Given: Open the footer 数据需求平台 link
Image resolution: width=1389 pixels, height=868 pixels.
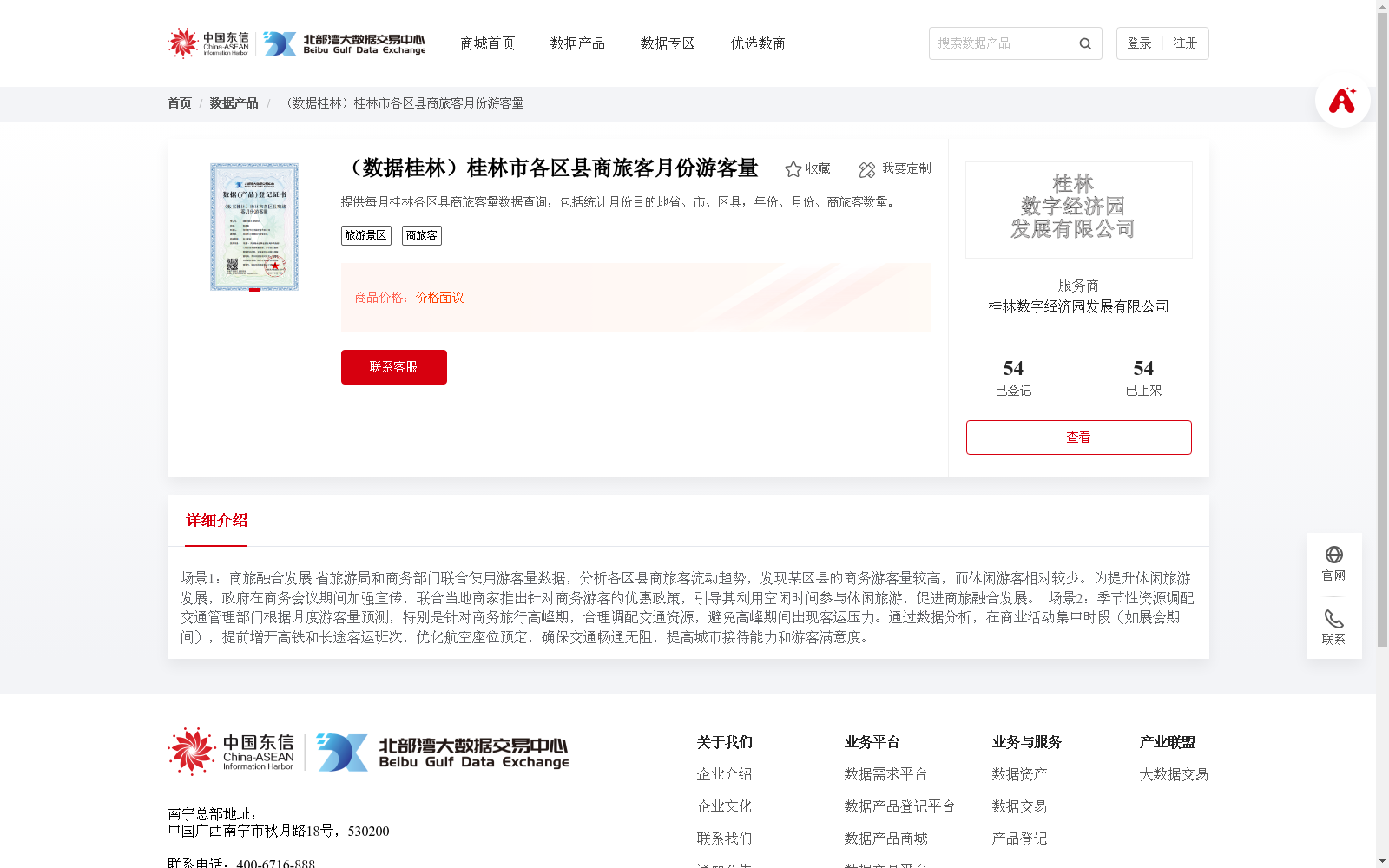Looking at the screenshot, I should pos(885,774).
